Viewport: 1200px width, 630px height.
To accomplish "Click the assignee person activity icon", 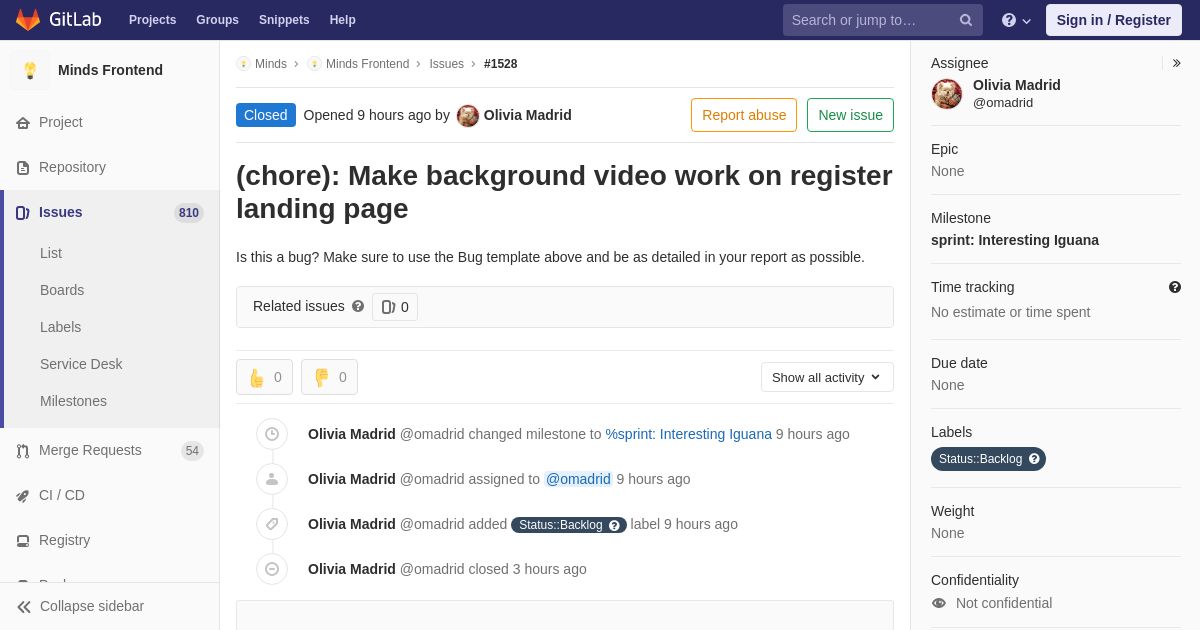I will 272,479.
